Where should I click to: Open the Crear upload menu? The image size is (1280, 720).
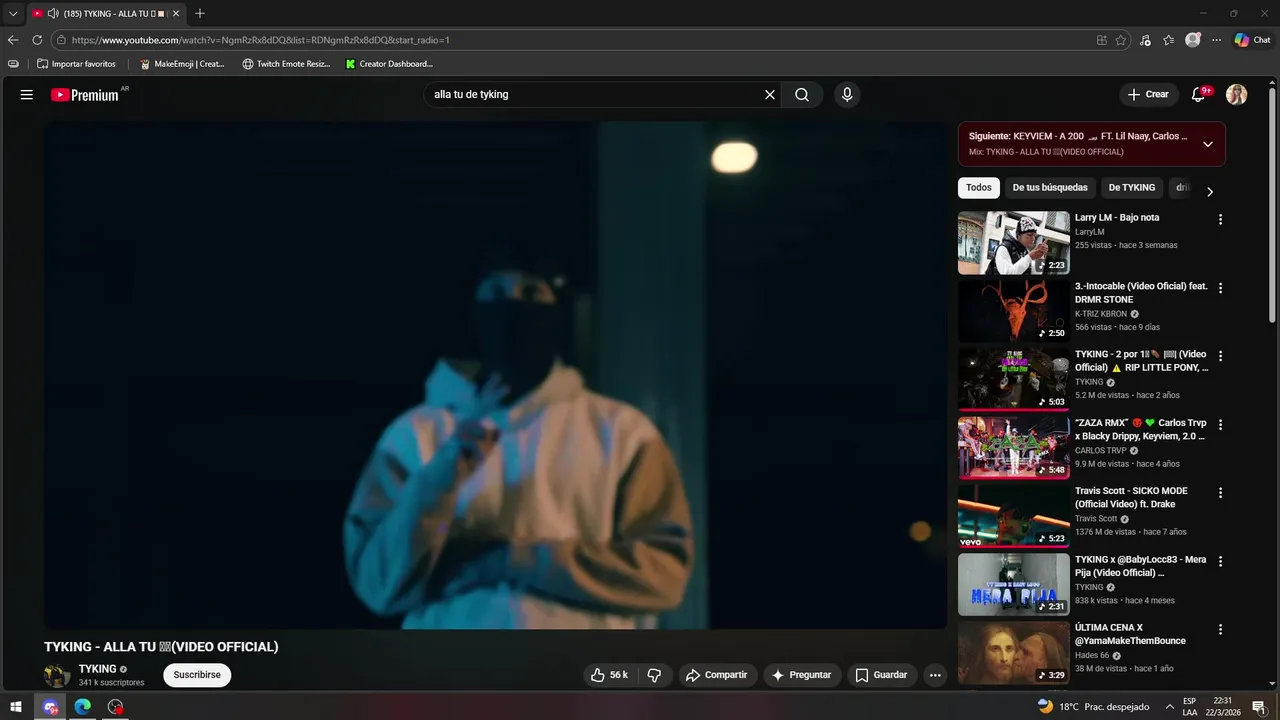click(x=1148, y=95)
